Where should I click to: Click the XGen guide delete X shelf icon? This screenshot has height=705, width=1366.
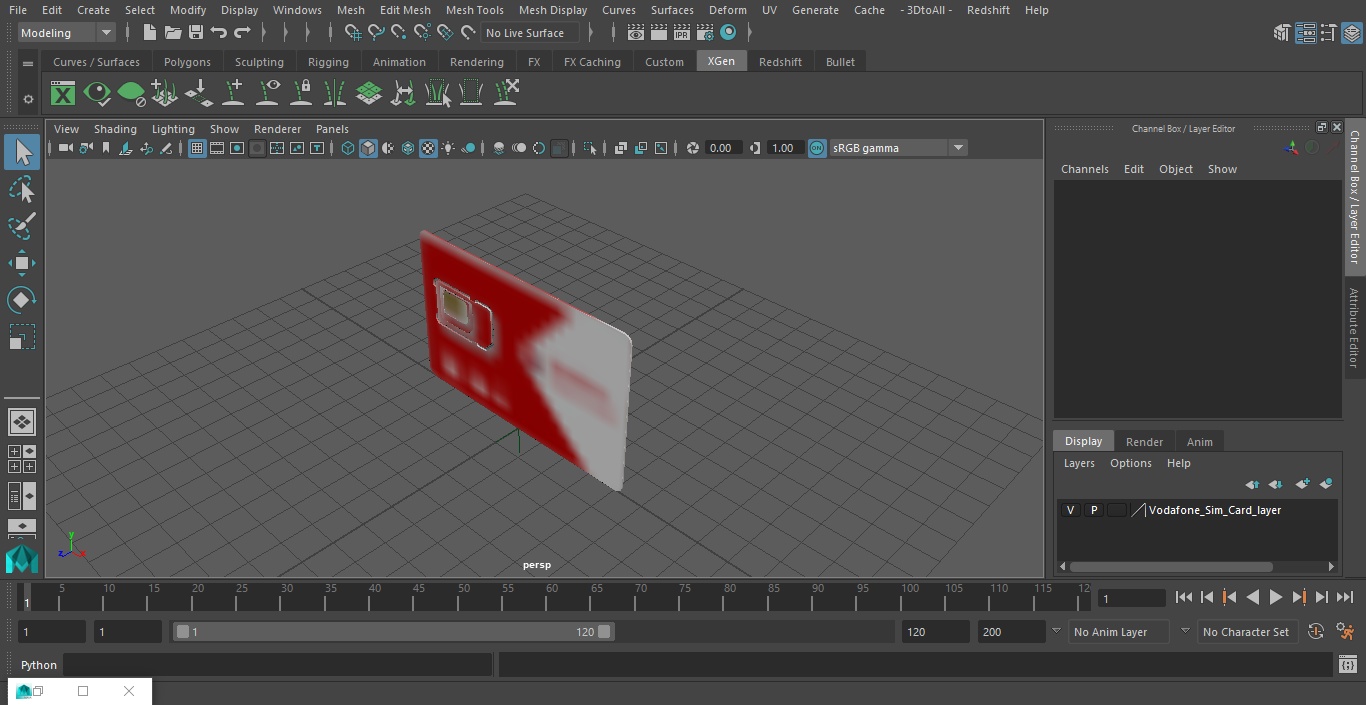pyautogui.click(x=506, y=93)
